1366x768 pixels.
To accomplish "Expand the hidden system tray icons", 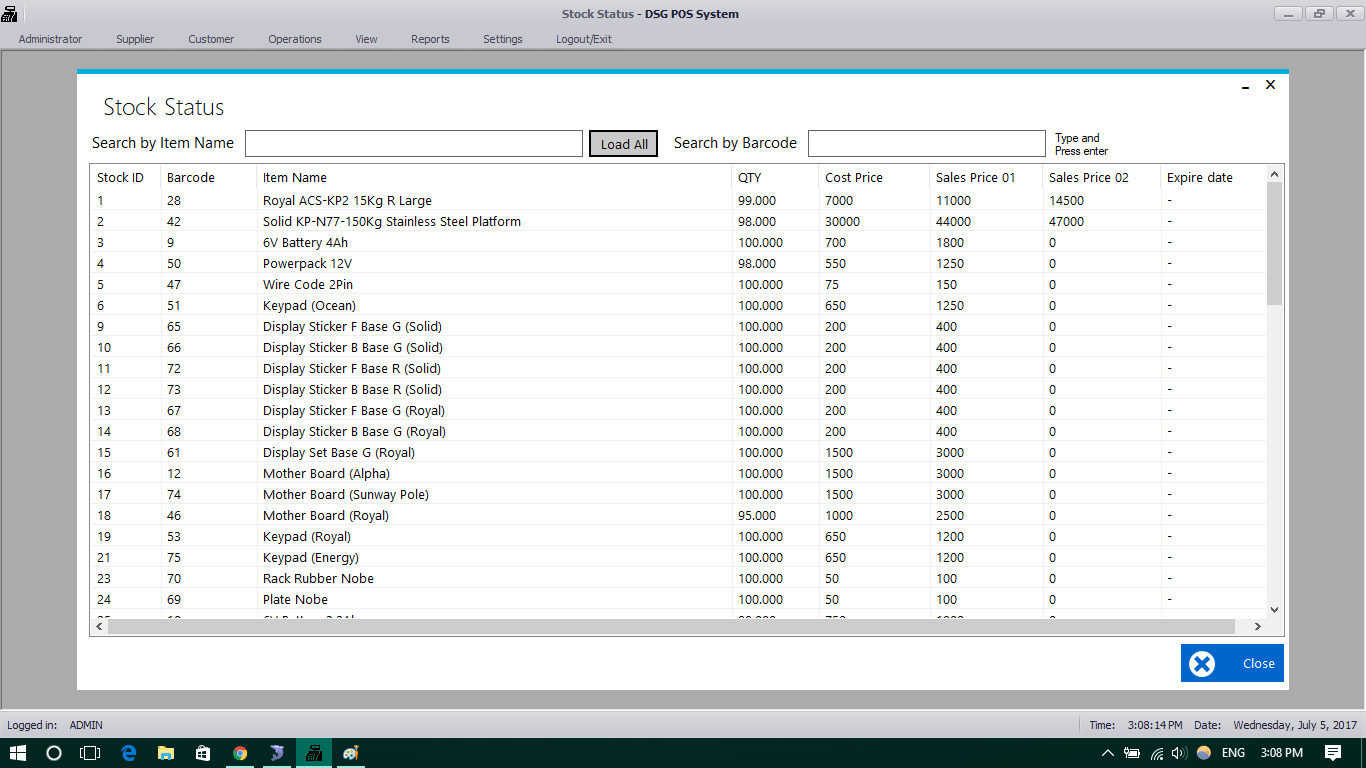I will pos(1107,753).
